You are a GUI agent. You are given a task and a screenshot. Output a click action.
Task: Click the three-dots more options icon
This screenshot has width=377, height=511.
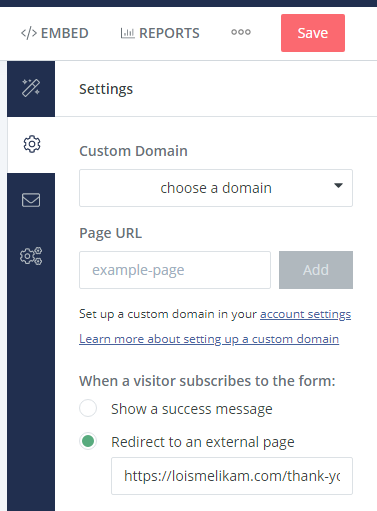point(241,32)
